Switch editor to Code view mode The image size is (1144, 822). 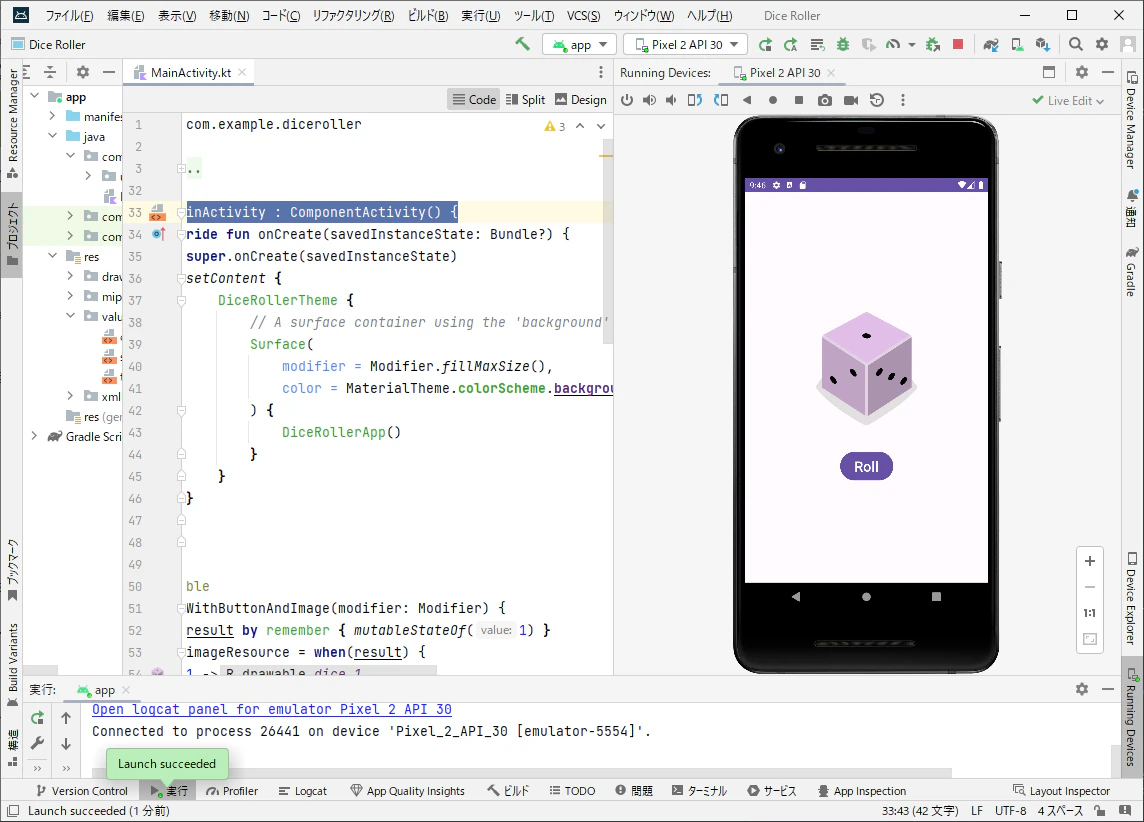[x=473, y=99]
